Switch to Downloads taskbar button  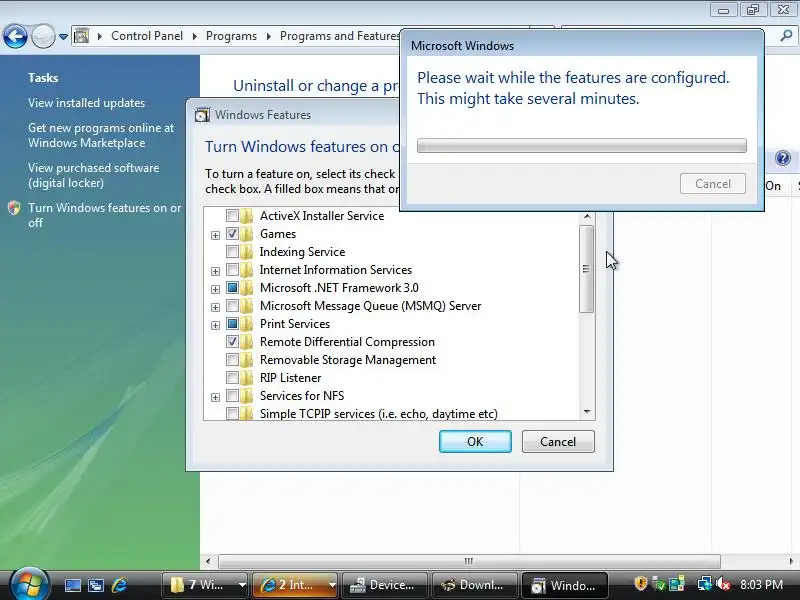coord(474,585)
